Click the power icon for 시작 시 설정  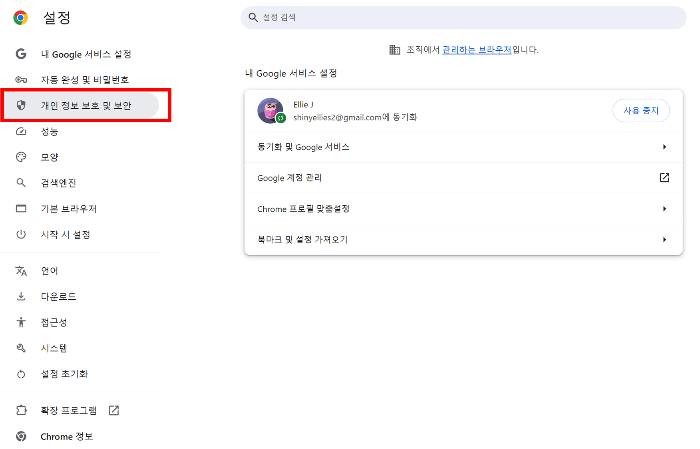[x=21, y=234]
